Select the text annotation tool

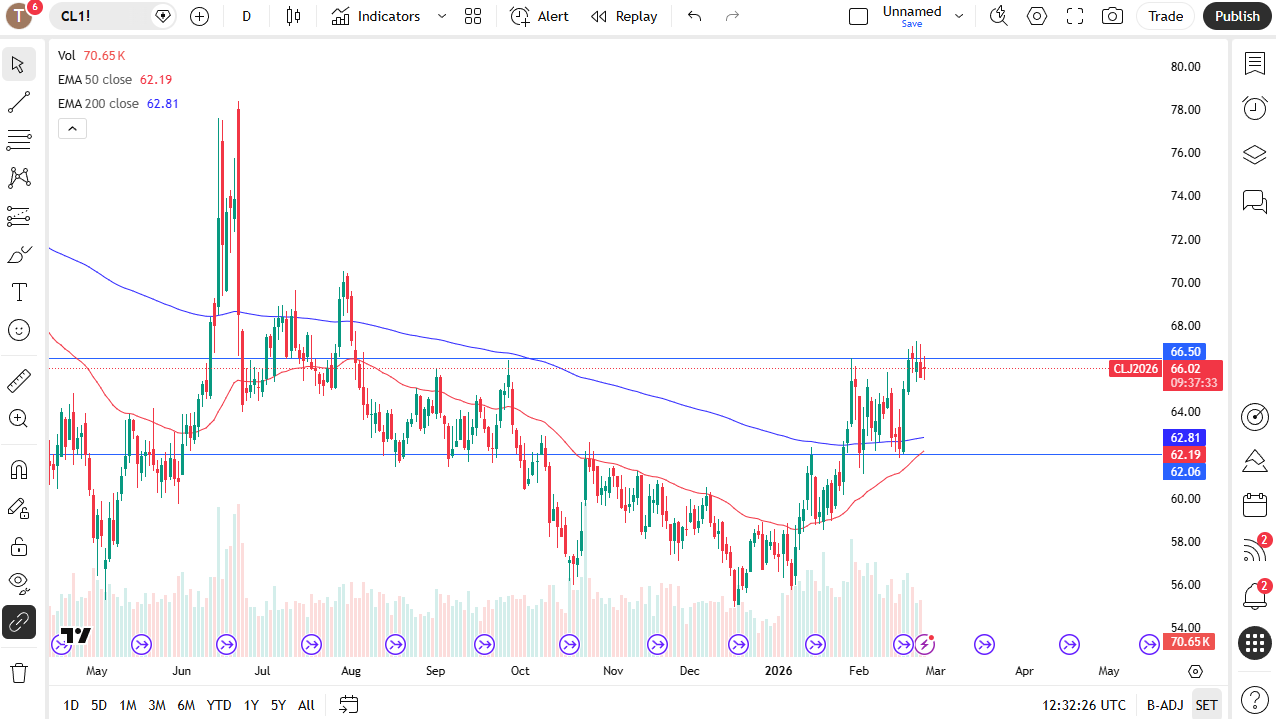click(x=18, y=292)
